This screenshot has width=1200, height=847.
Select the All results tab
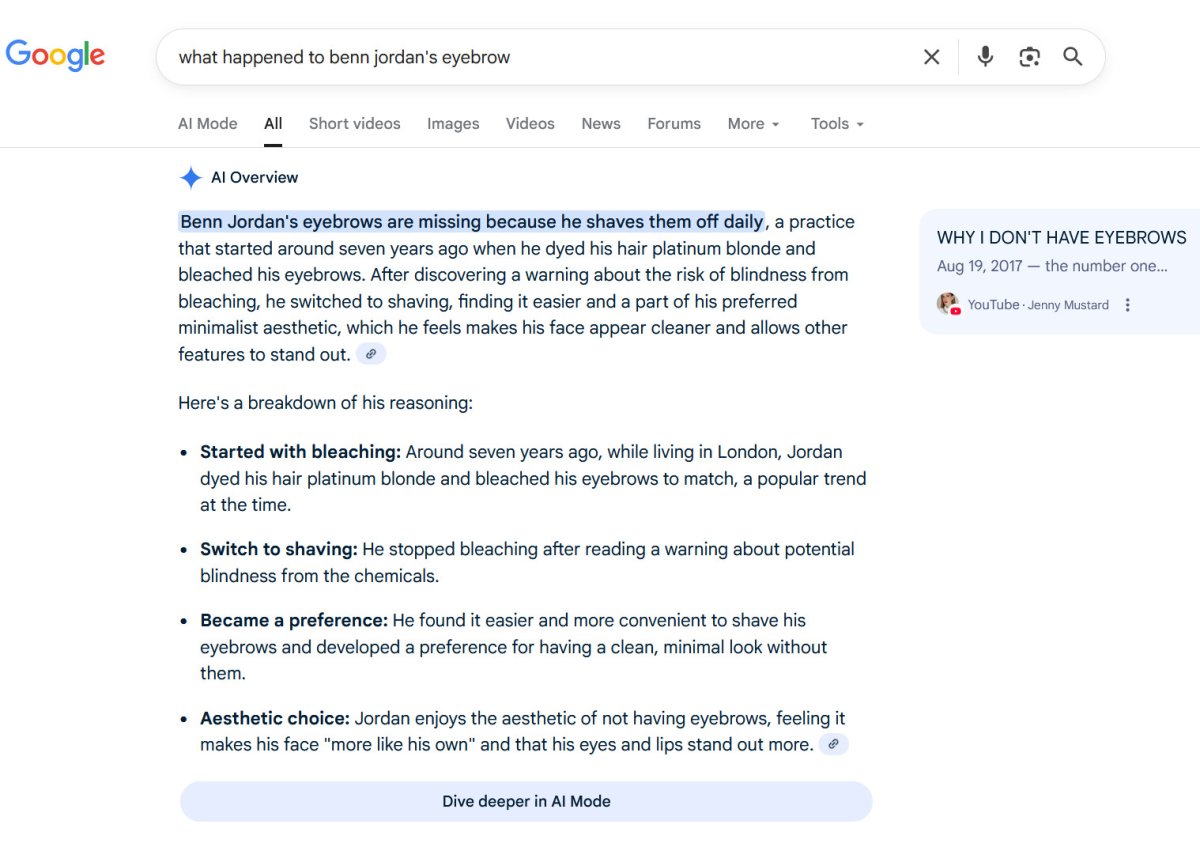pos(273,124)
